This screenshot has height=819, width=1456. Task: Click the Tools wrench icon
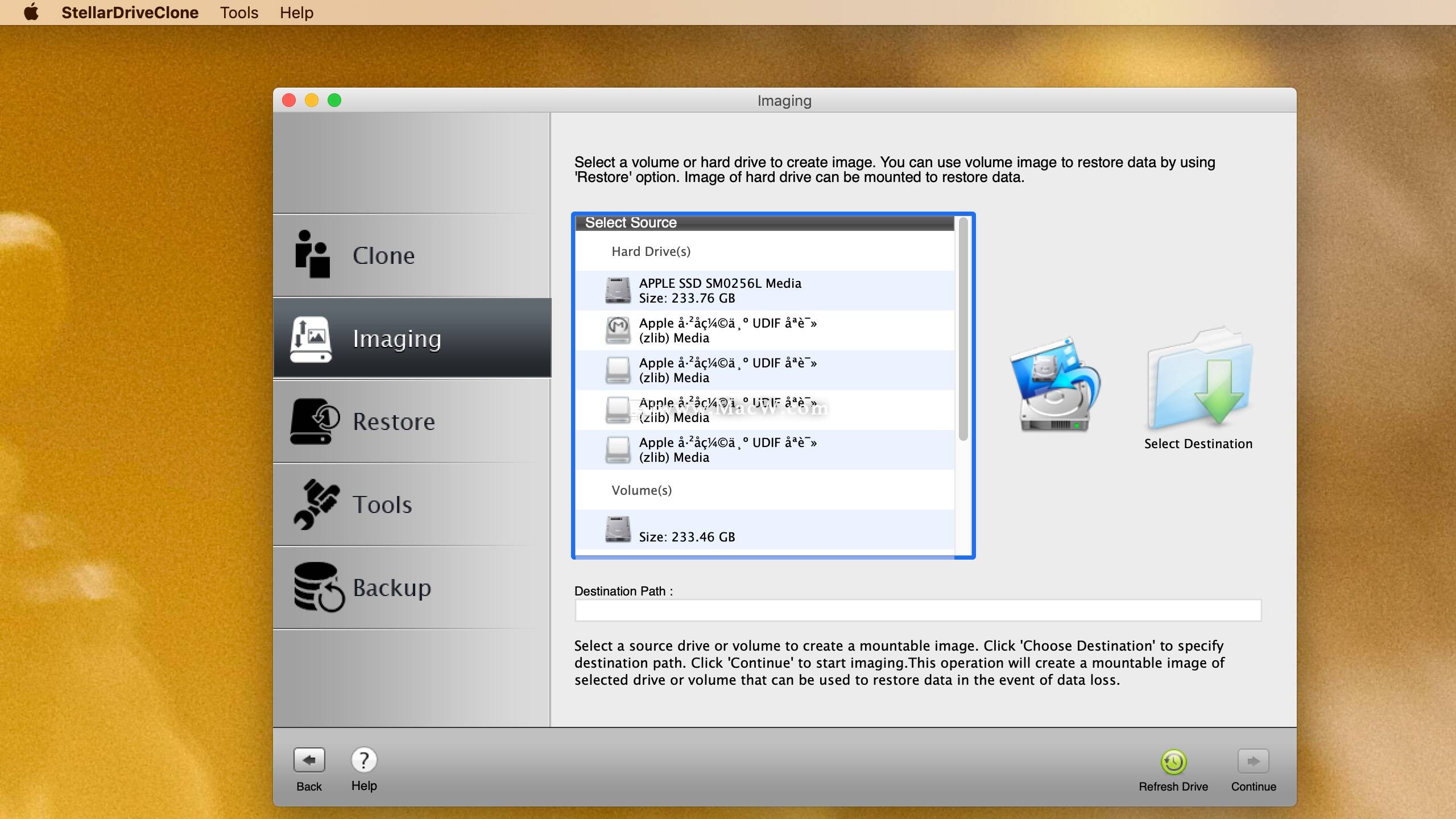[x=316, y=504]
